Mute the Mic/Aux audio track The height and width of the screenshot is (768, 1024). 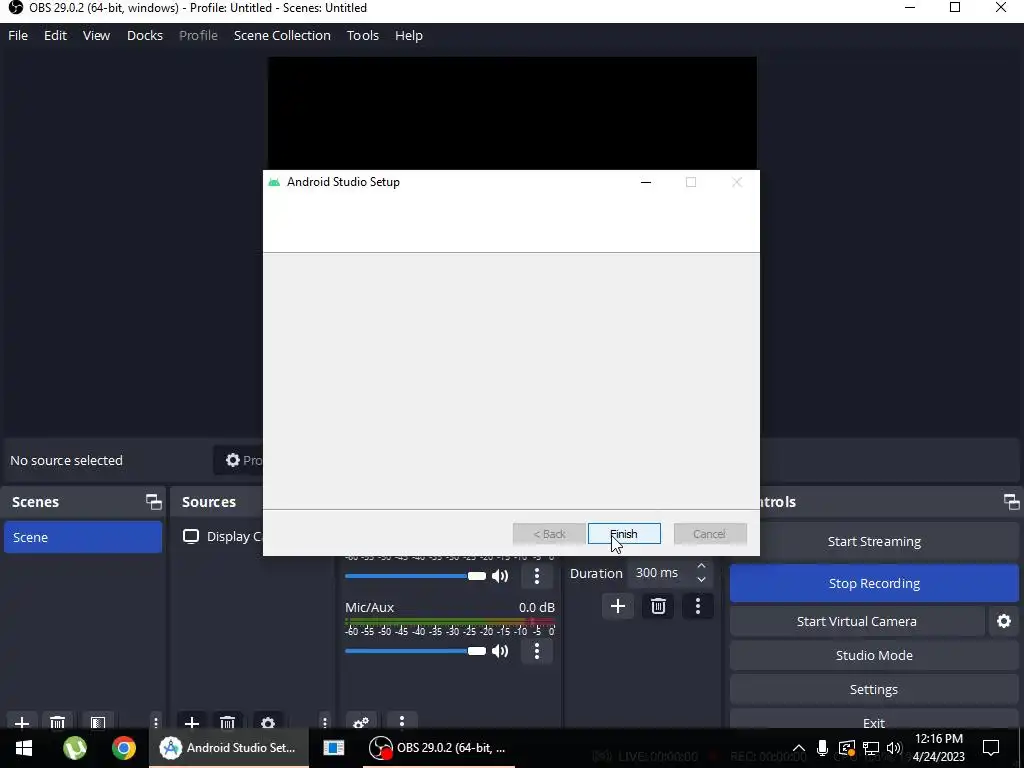coord(500,650)
